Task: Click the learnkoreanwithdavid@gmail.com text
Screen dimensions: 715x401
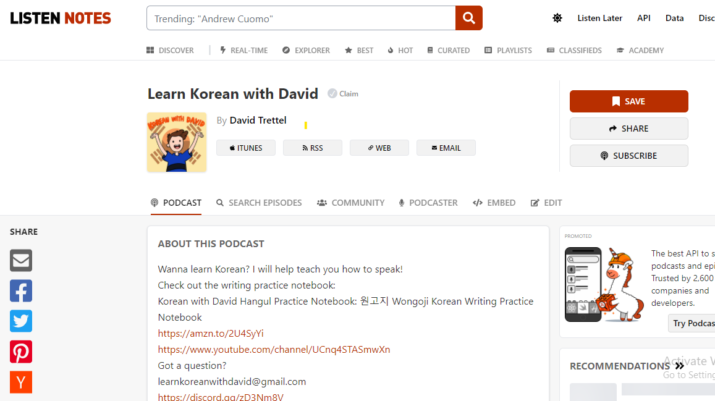Action: click(232, 381)
